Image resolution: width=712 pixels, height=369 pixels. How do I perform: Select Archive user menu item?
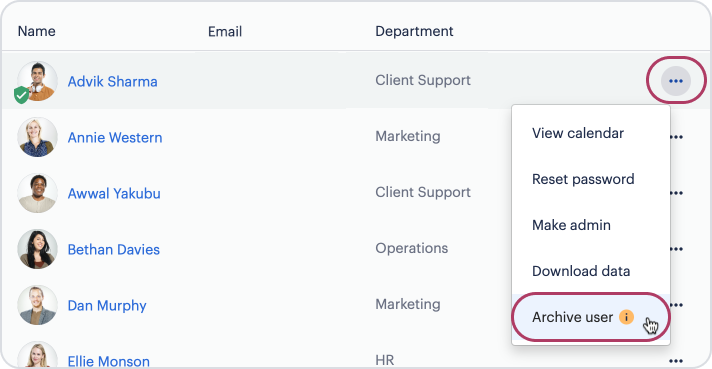[591, 317]
